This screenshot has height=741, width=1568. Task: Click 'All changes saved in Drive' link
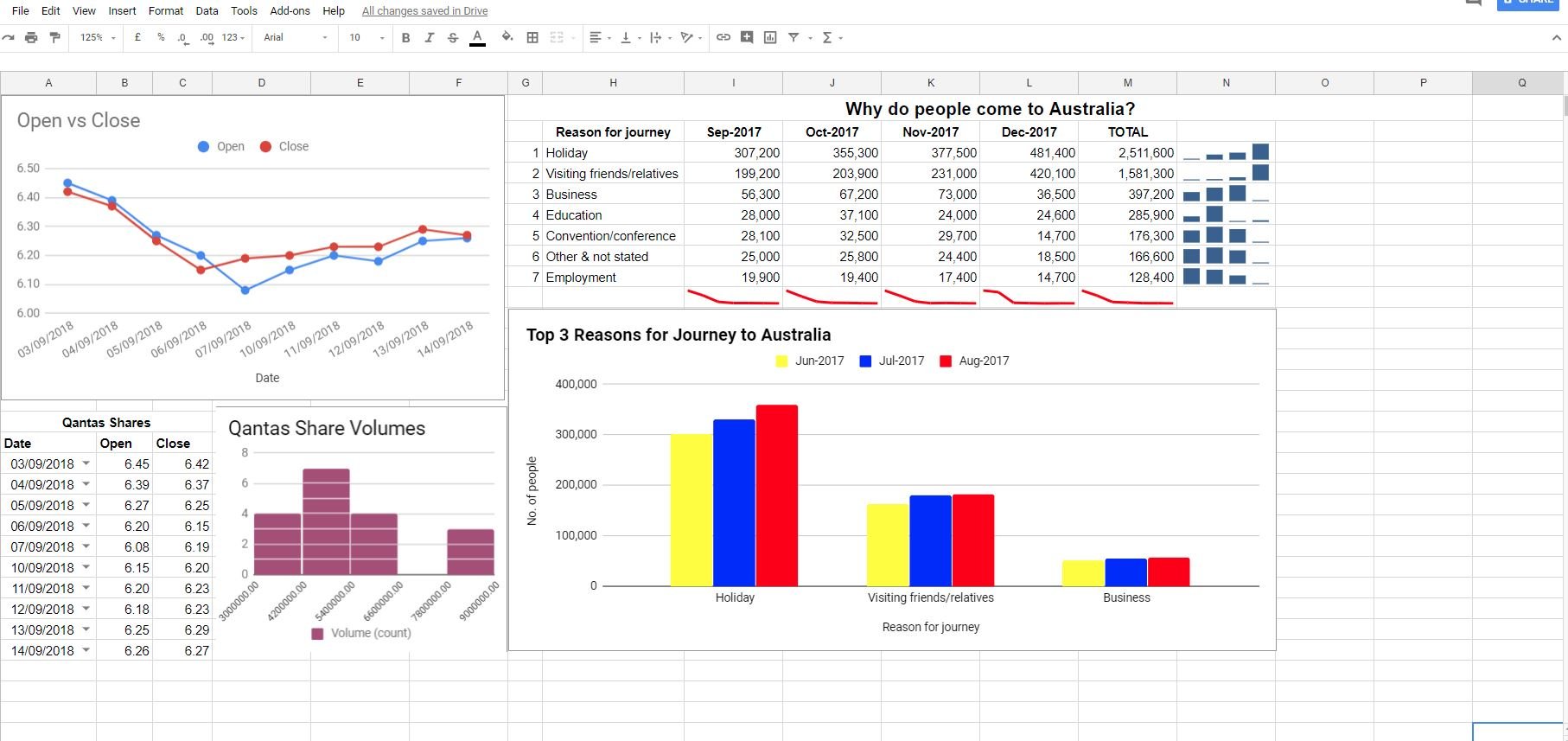click(424, 10)
